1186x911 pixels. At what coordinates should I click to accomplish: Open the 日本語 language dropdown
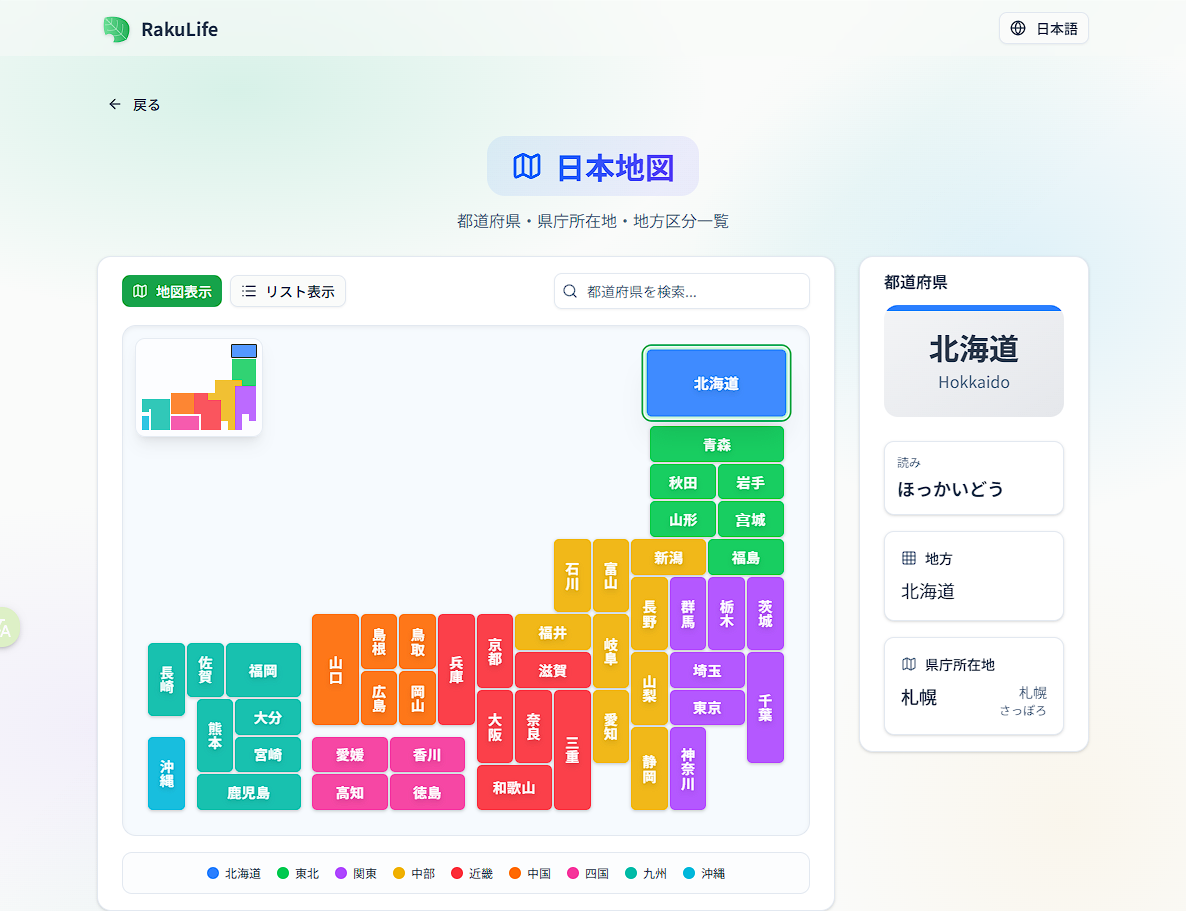coord(1043,28)
